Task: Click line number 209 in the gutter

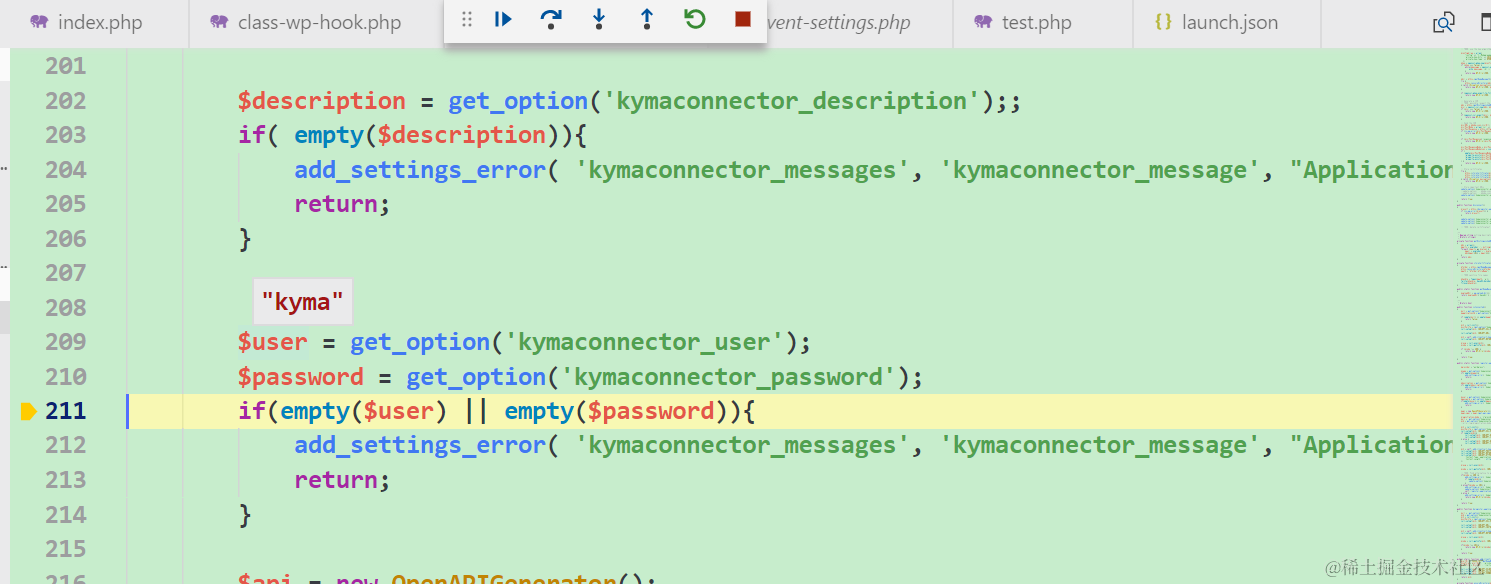Action: (x=66, y=342)
